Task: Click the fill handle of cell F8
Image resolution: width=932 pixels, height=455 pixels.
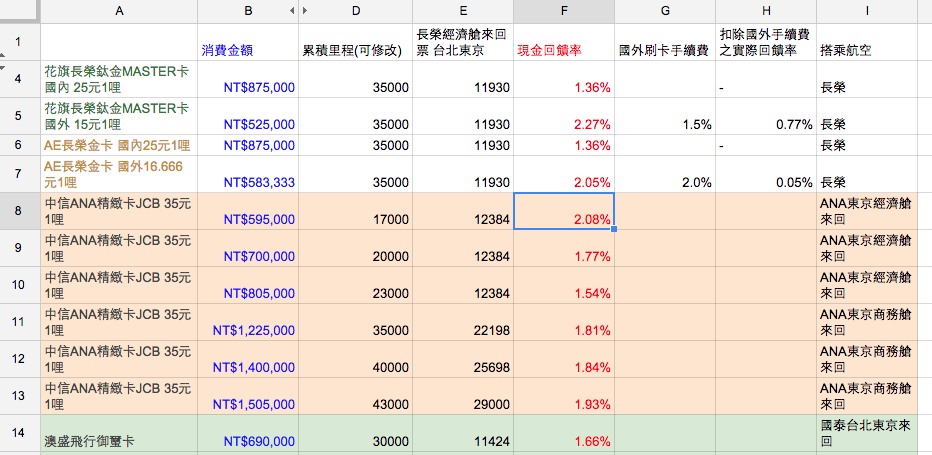Action: coord(614,229)
